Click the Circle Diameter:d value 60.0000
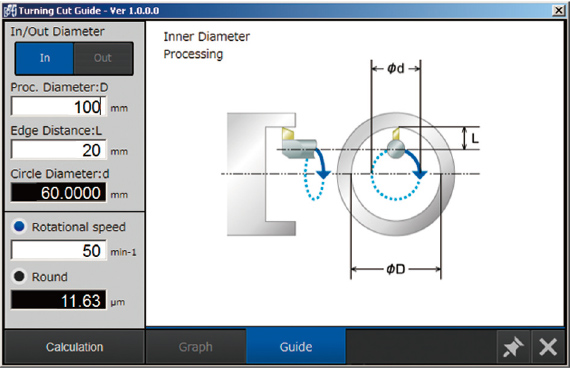This screenshot has height=368, width=570. pyautogui.click(x=59, y=192)
